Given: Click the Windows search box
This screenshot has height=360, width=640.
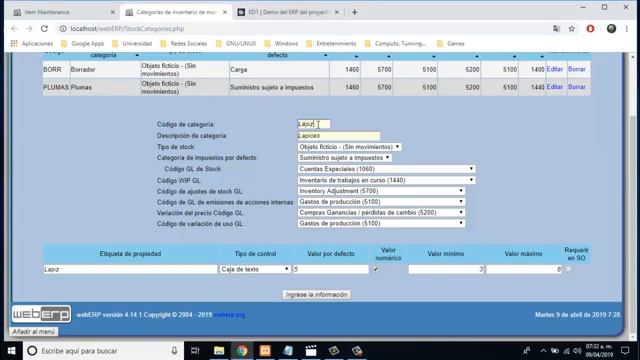Looking at the screenshot, I should [x=102, y=351].
